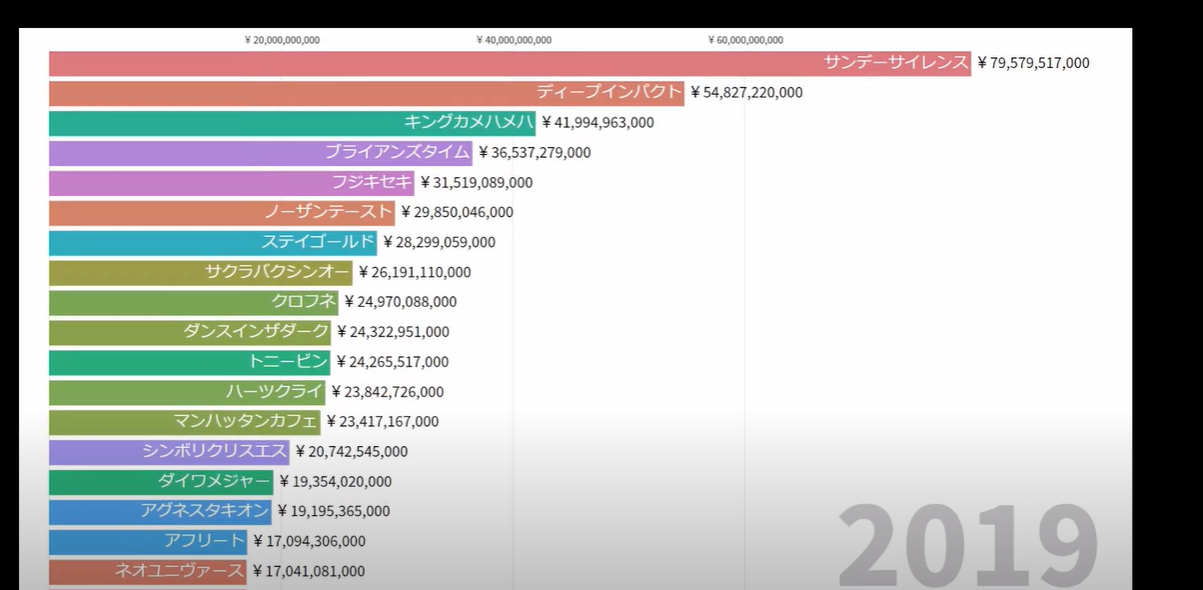Select the ハーツクライ bar label
The width and height of the screenshot is (1203, 590).
click(275, 391)
